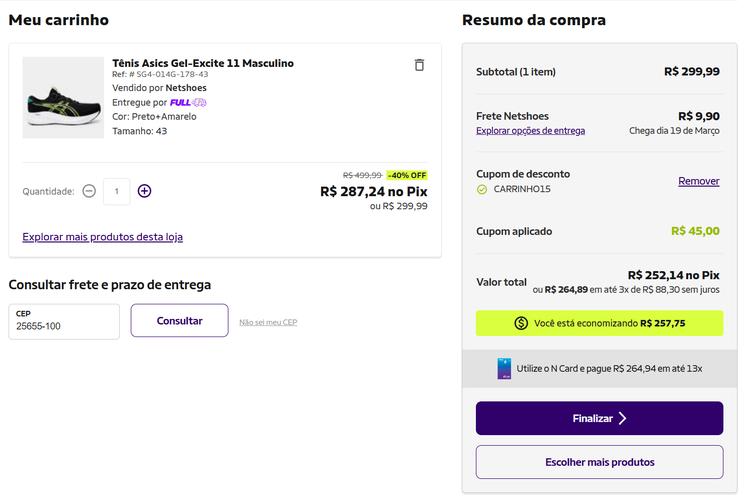Select the green R$ 45,00 coupon value

click(695, 231)
